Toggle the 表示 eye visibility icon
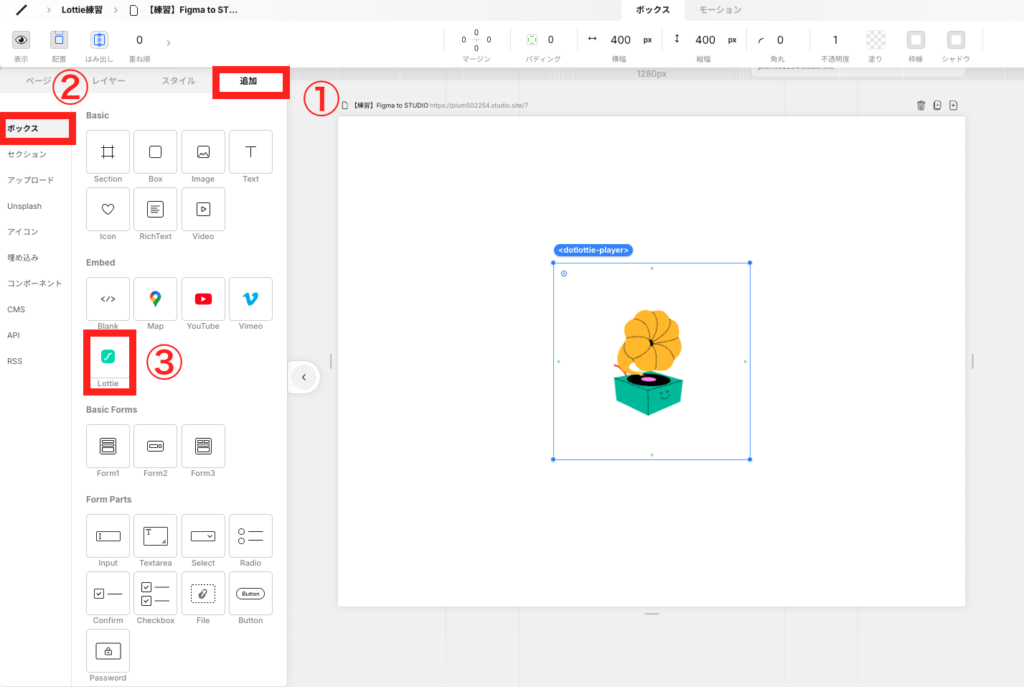Screen dimensions: 1024x687 pos(21,40)
